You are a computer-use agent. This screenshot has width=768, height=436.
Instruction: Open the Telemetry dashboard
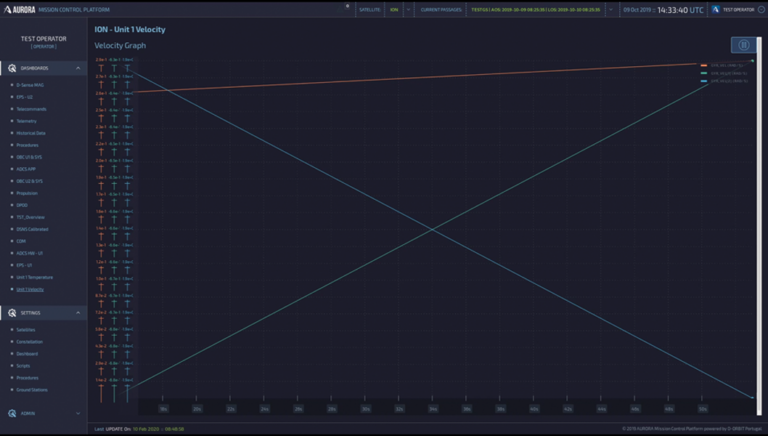[26, 121]
